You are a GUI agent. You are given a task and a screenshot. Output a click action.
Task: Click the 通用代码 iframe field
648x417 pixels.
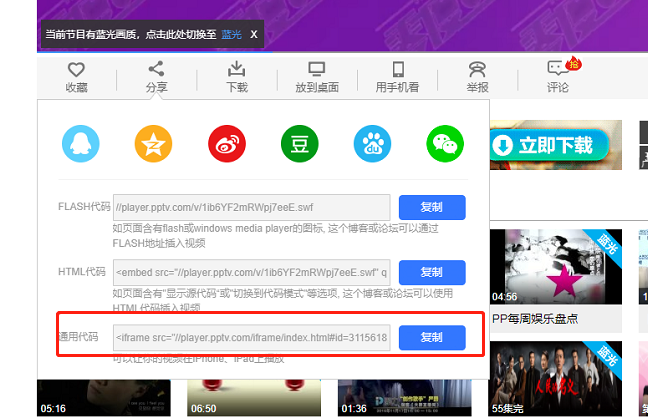252,338
